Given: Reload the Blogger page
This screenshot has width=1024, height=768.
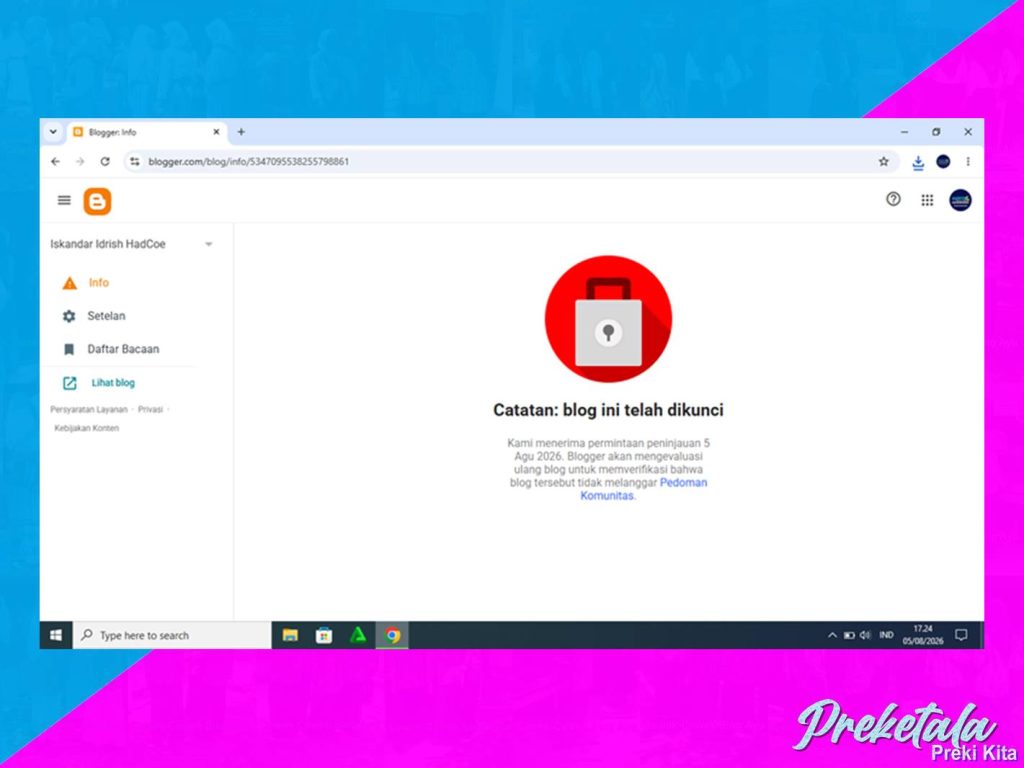Looking at the screenshot, I should point(104,161).
